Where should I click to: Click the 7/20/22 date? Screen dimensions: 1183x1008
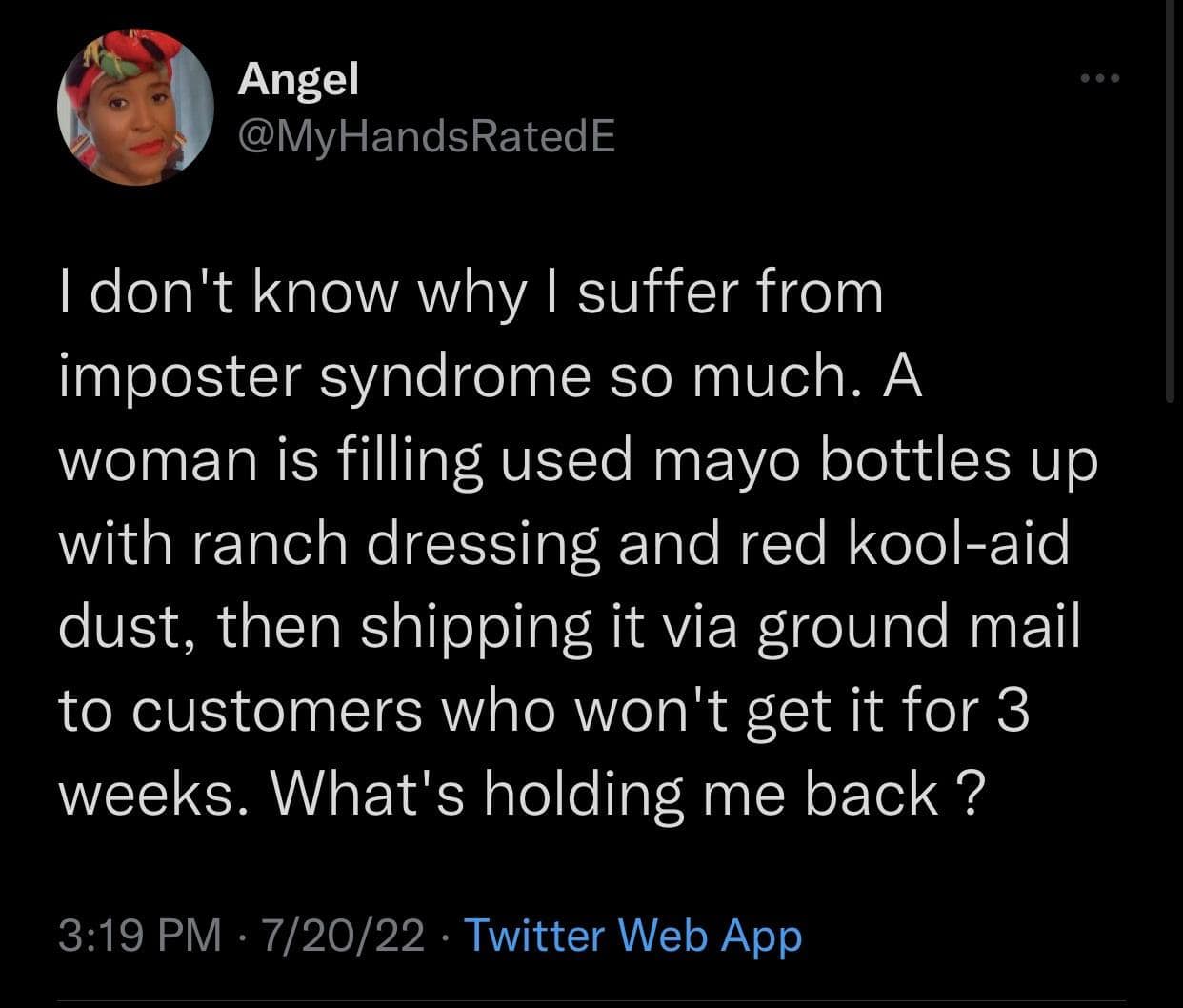click(x=347, y=935)
